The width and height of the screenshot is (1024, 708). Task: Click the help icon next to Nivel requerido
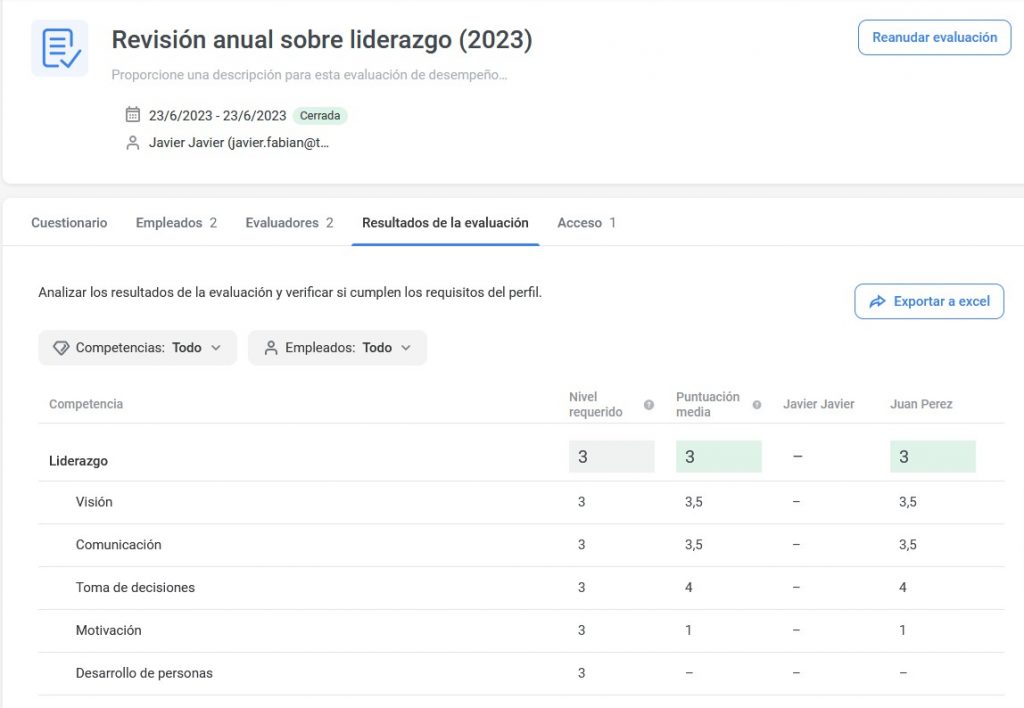(648, 404)
